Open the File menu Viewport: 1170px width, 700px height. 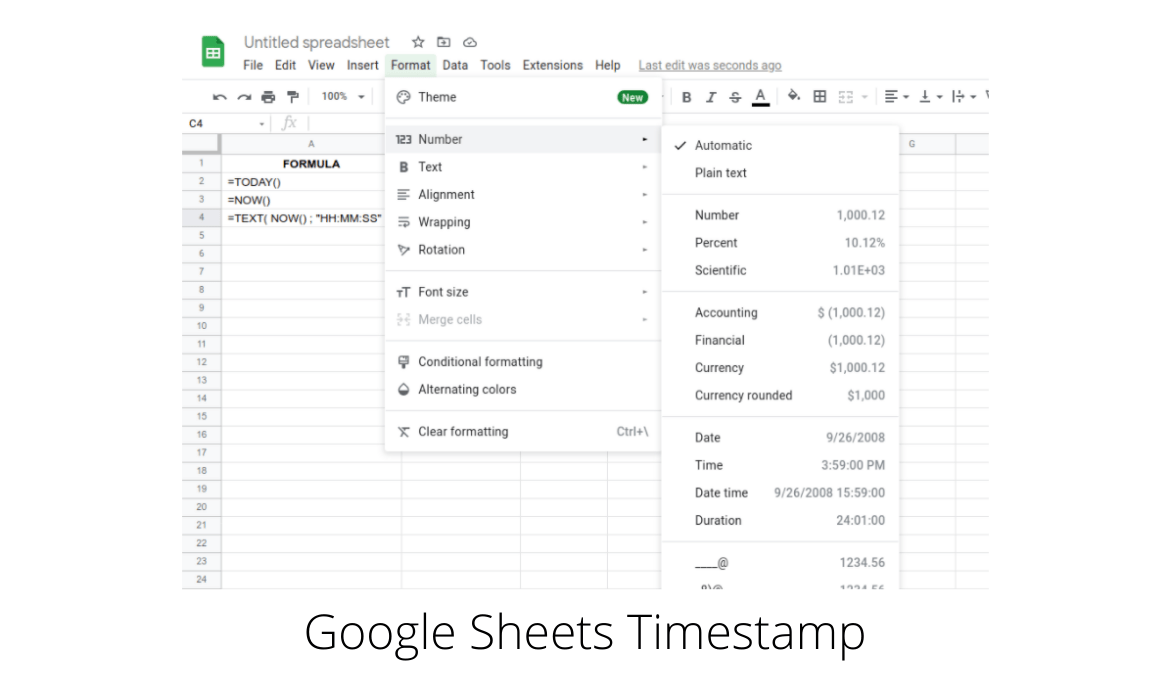253,65
